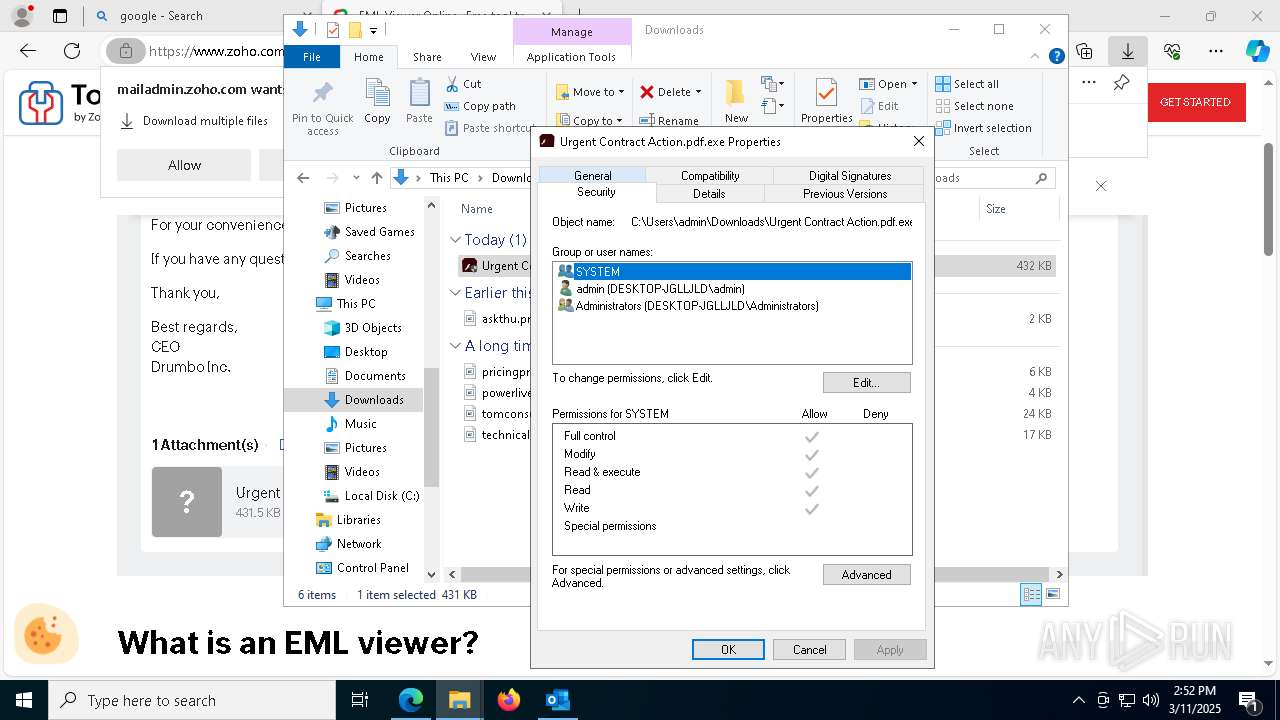Click Select none in ribbon
Screen dimensions: 1280x720
click(974, 106)
